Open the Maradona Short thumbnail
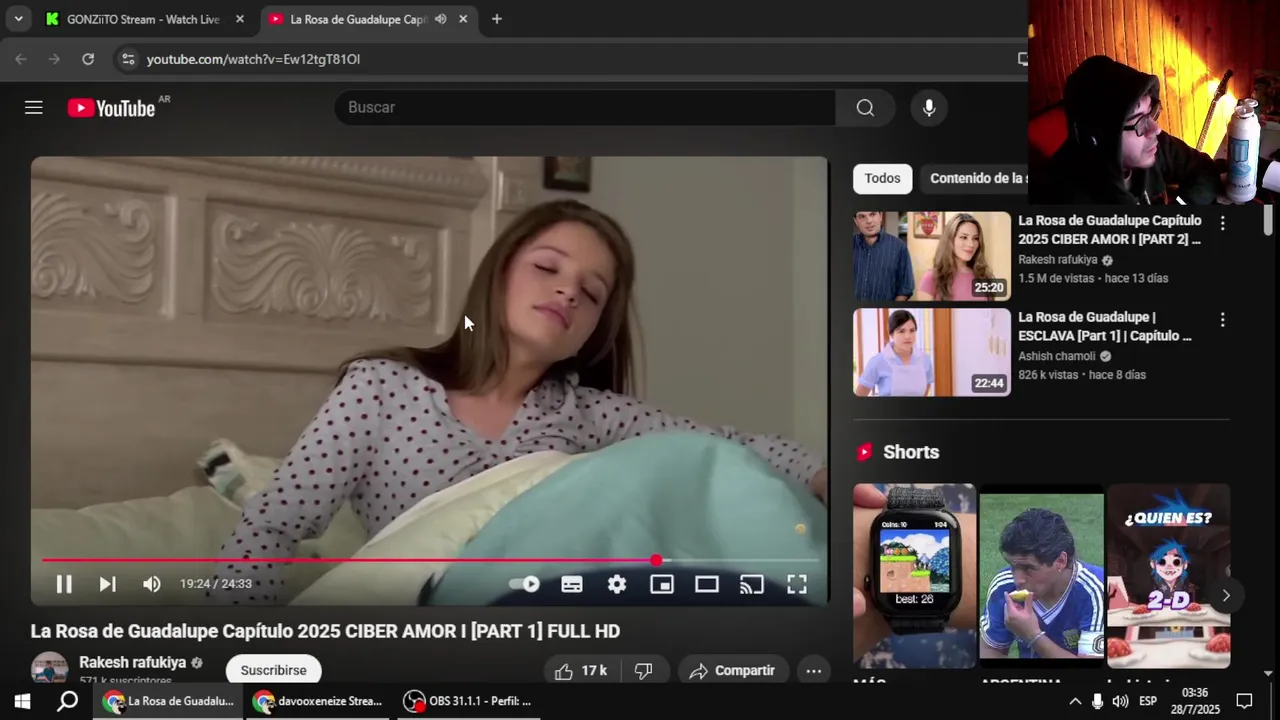1280x720 pixels. tap(1041, 576)
